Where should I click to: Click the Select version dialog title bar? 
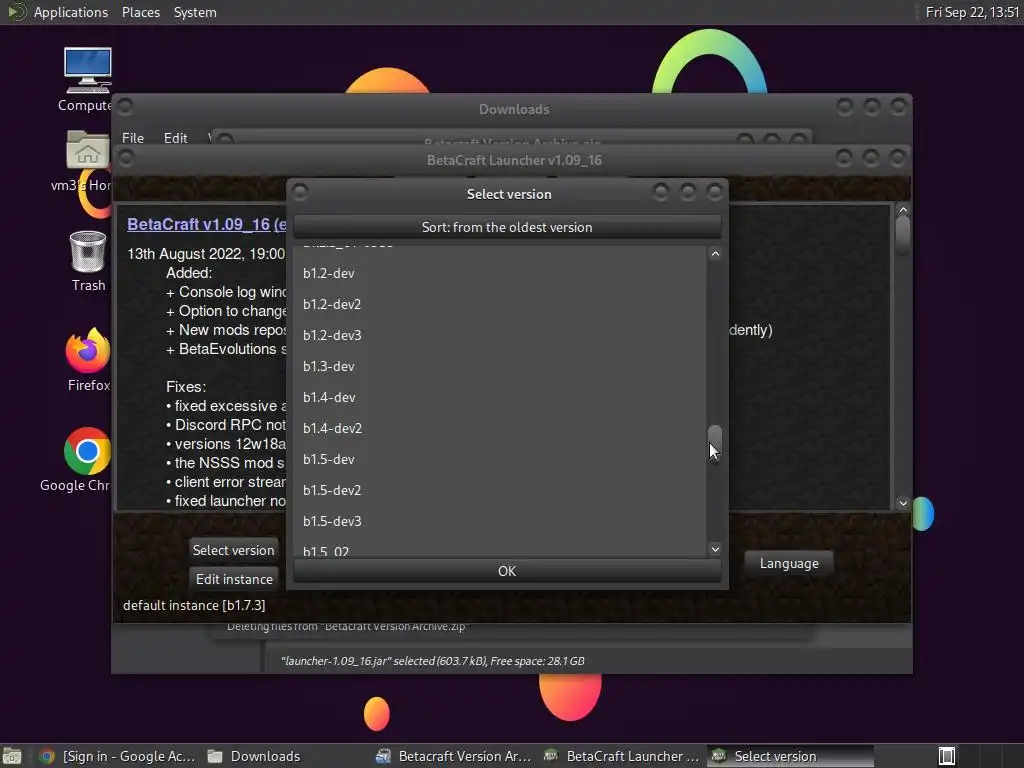pos(508,194)
